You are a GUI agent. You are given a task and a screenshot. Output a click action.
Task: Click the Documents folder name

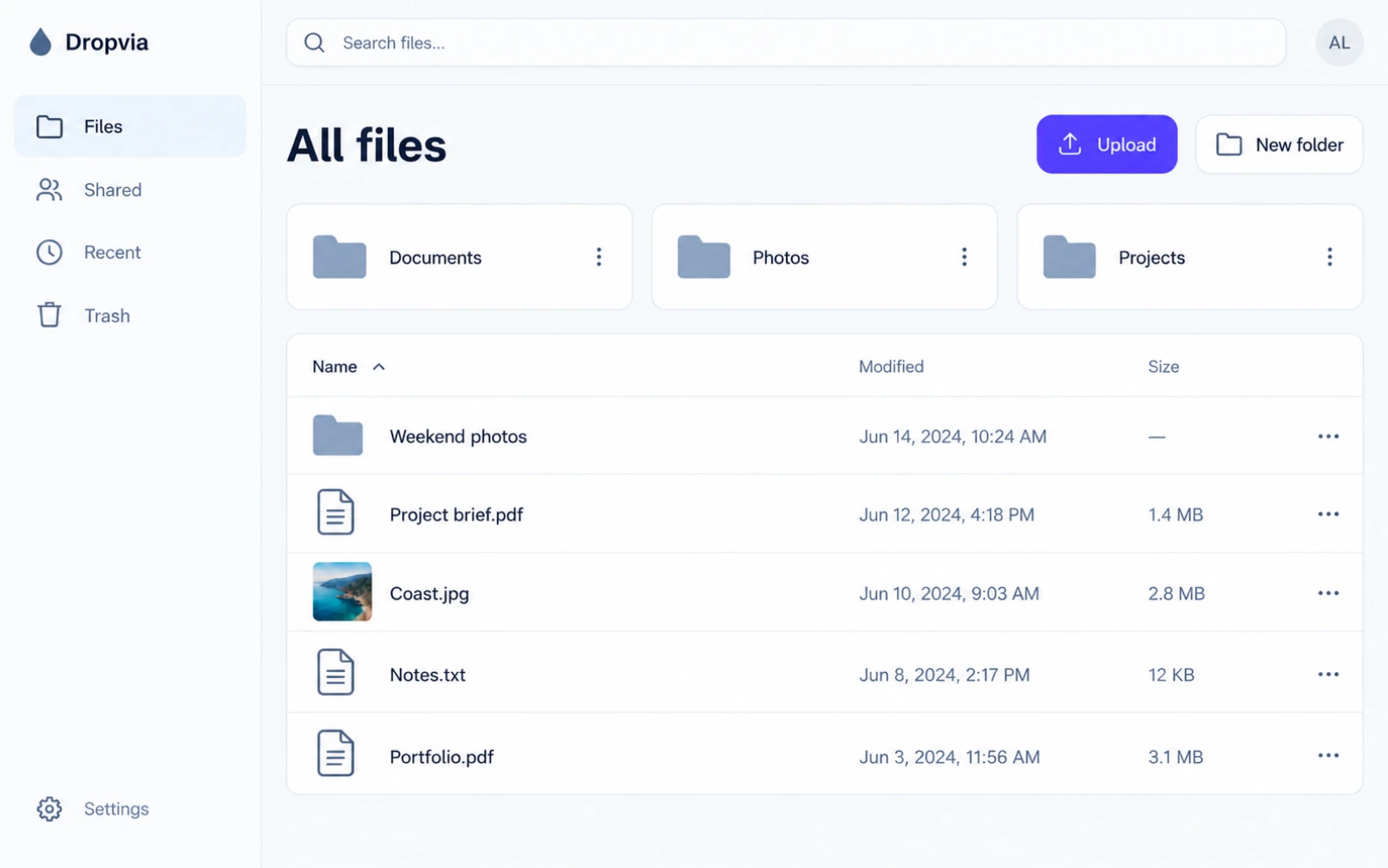point(435,258)
